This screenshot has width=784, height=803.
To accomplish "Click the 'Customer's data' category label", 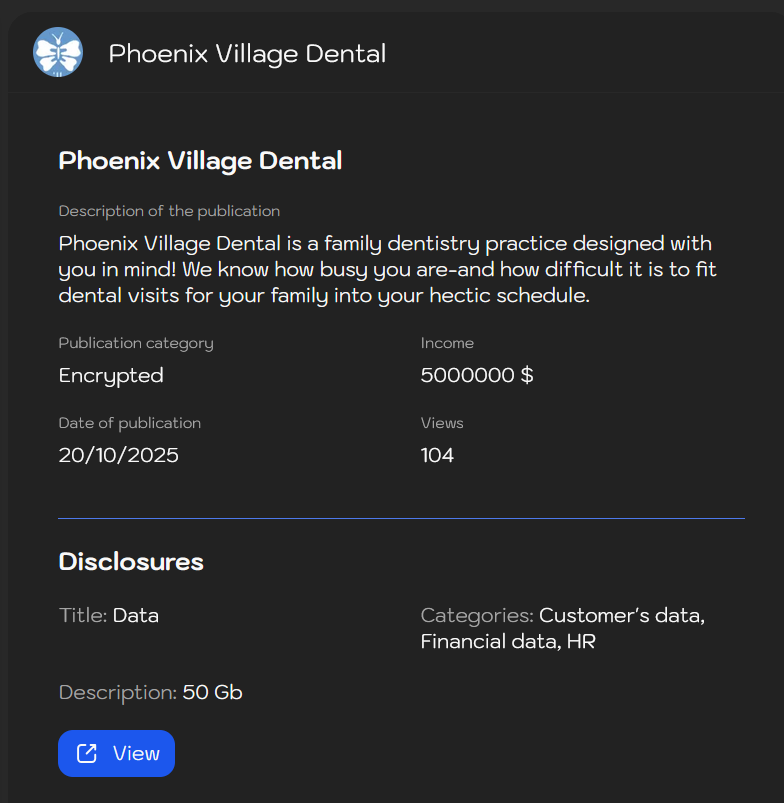I will (x=620, y=615).
